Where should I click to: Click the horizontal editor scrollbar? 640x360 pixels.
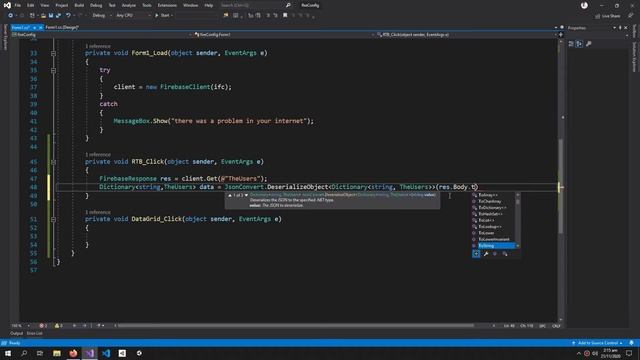[x=296, y=326]
